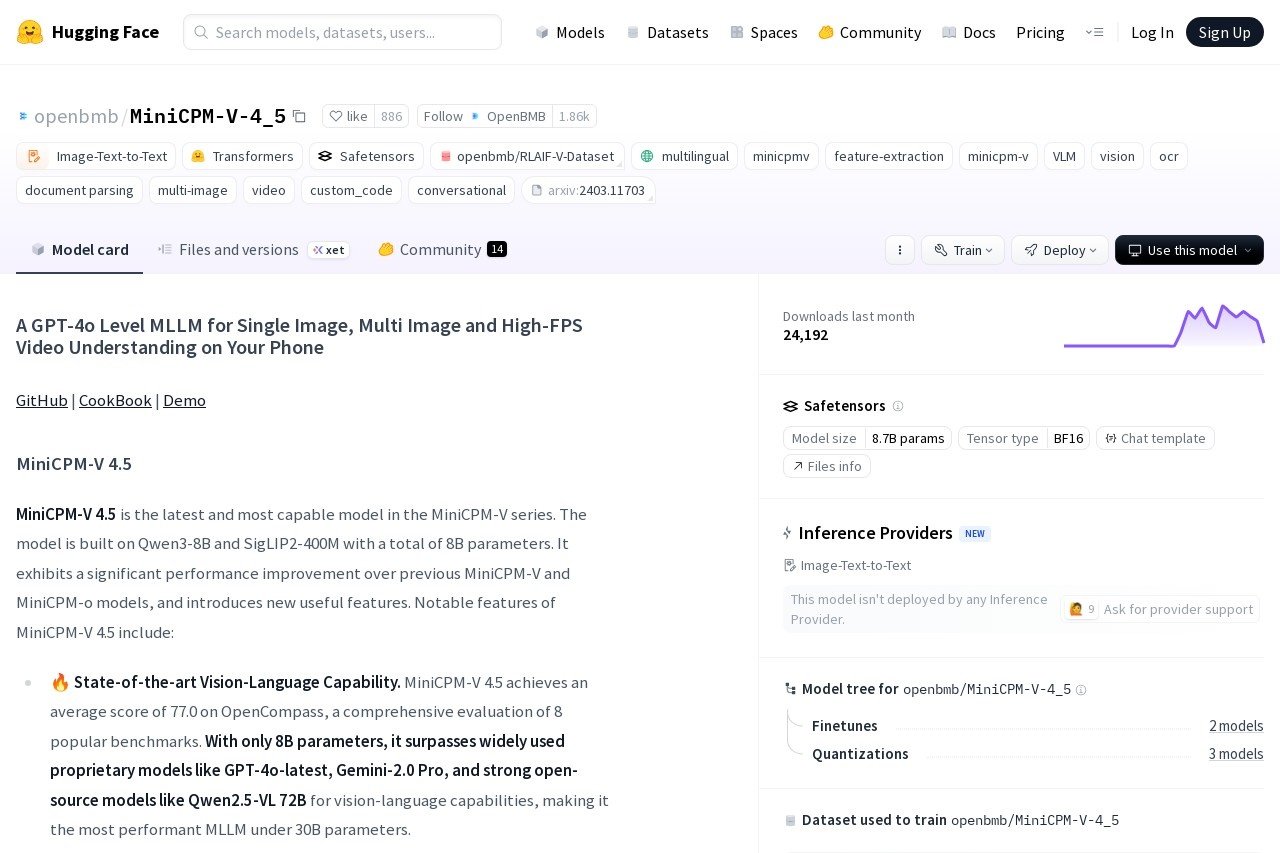The width and height of the screenshot is (1280, 853).
Task: Open Files info
Action: pyautogui.click(x=827, y=466)
